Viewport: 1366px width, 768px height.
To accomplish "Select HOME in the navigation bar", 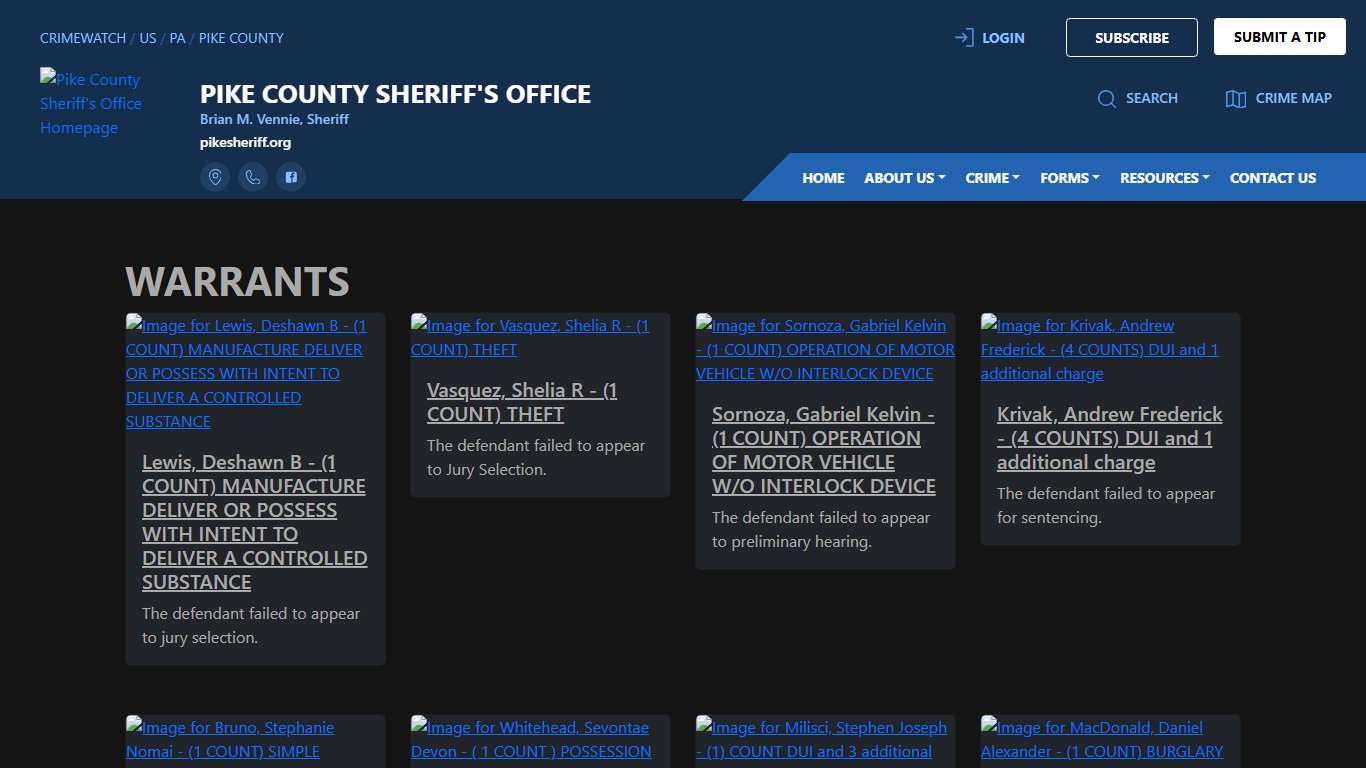I will [823, 178].
